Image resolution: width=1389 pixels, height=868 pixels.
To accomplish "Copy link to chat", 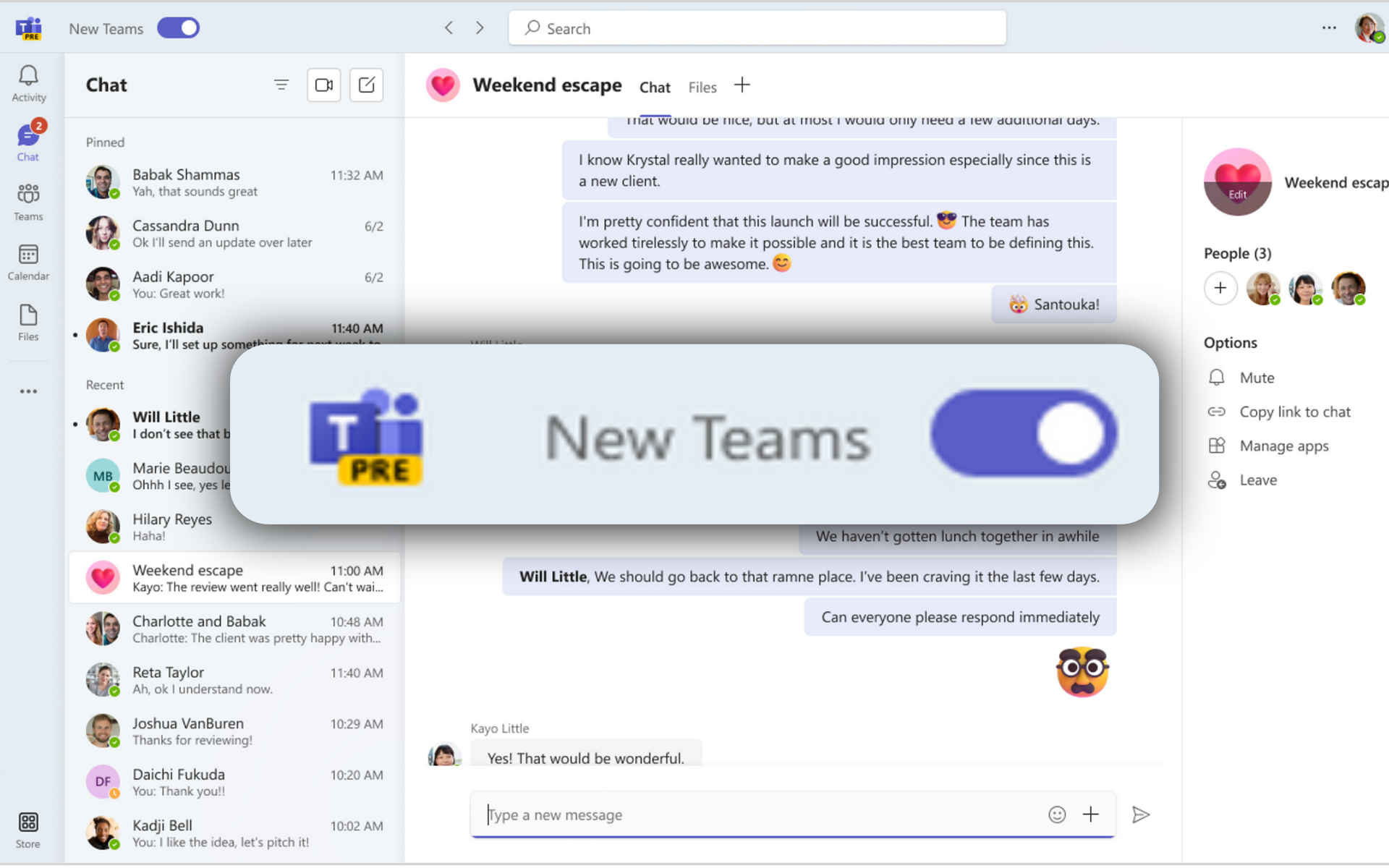I will 1279,412.
